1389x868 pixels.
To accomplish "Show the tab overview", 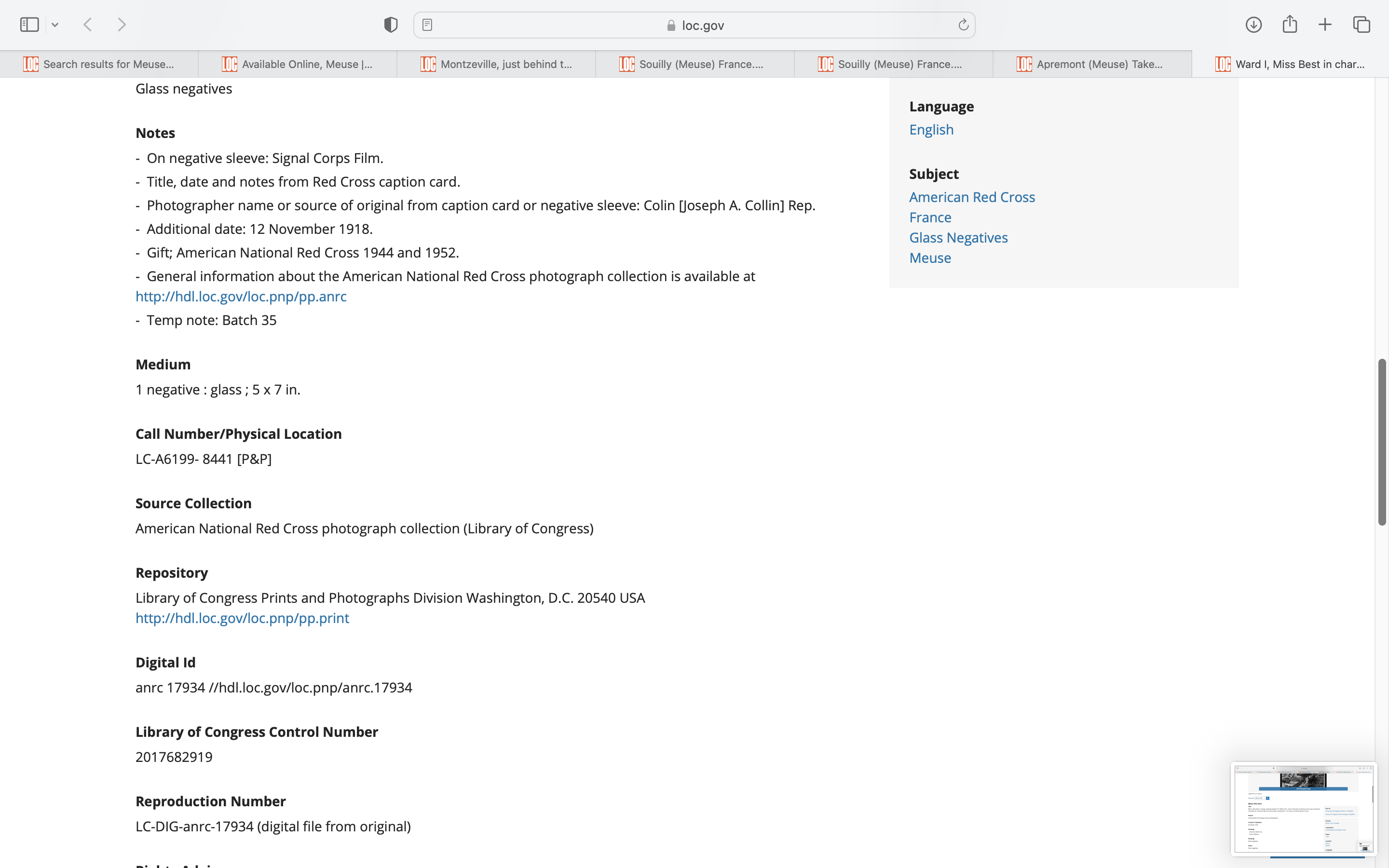I will pyautogui.click(x=1362, y=25).
